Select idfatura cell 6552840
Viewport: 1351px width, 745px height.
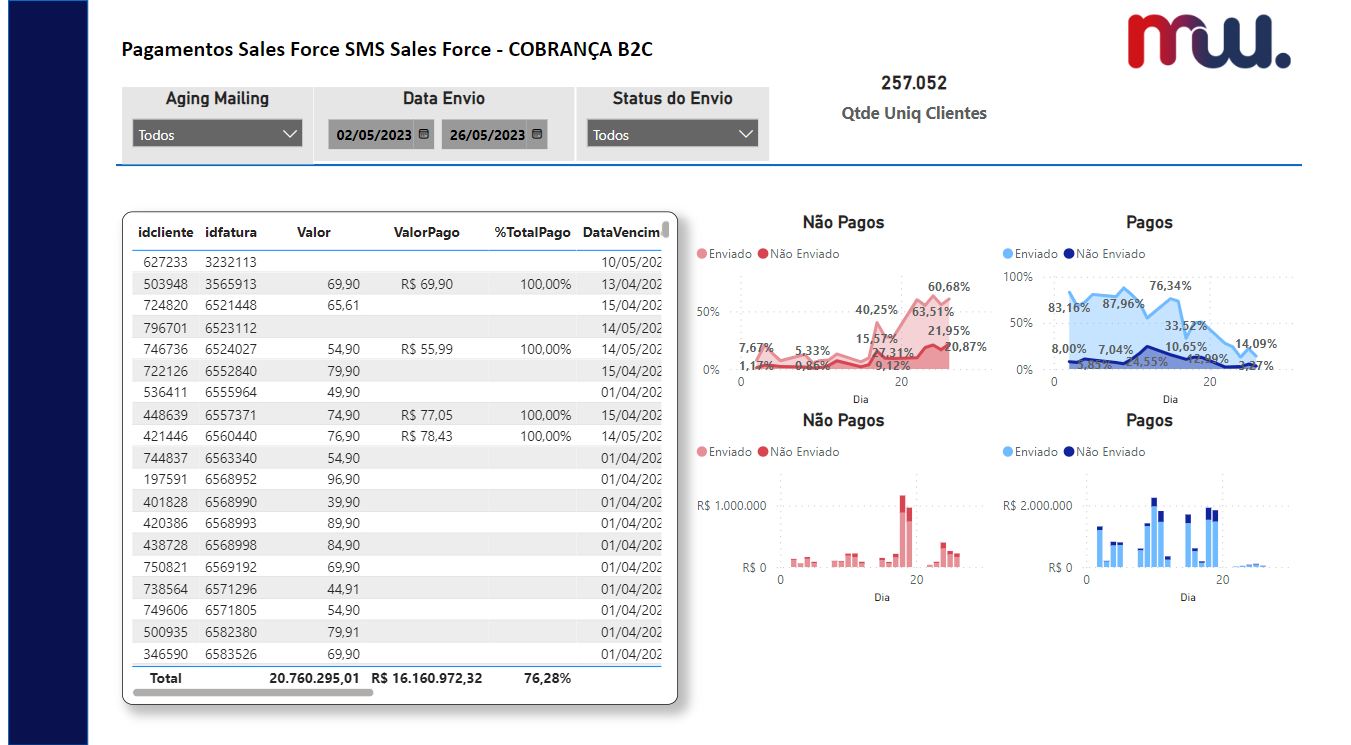click(231, 371)
